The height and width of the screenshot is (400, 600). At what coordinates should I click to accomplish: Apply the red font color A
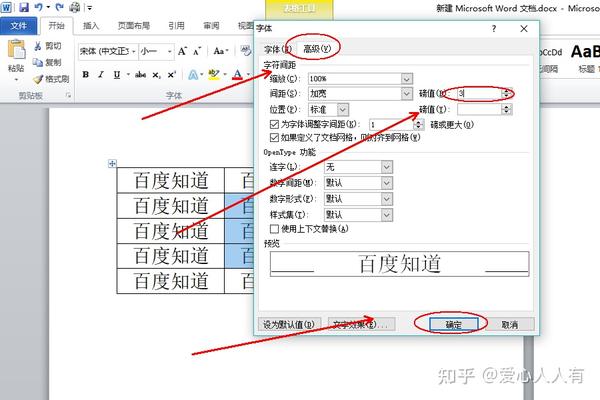(238, 74)
